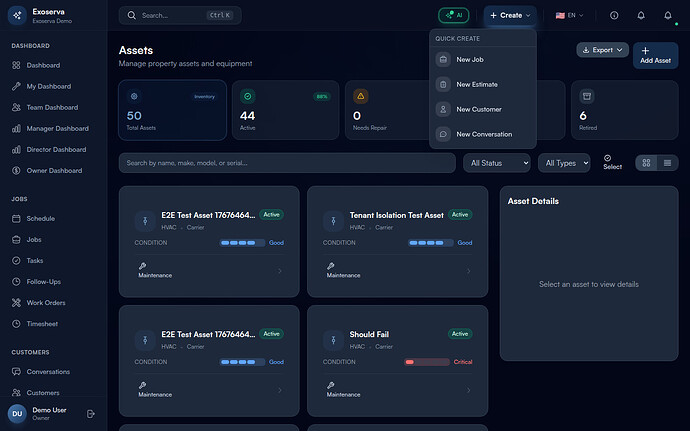Open the AI assistant sparkle button
This screenshot has height=431, width=690.
453,15
